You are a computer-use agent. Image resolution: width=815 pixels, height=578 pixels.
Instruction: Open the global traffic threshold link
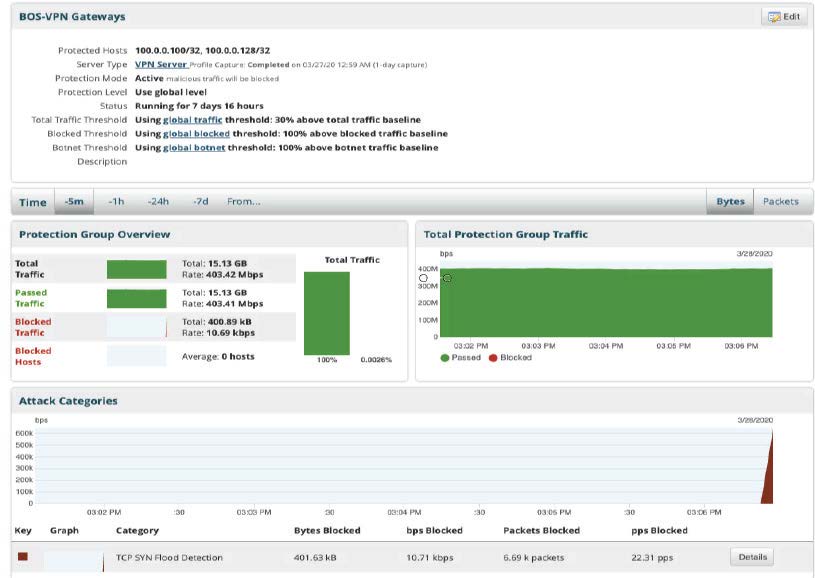click(x=193, y=120)
